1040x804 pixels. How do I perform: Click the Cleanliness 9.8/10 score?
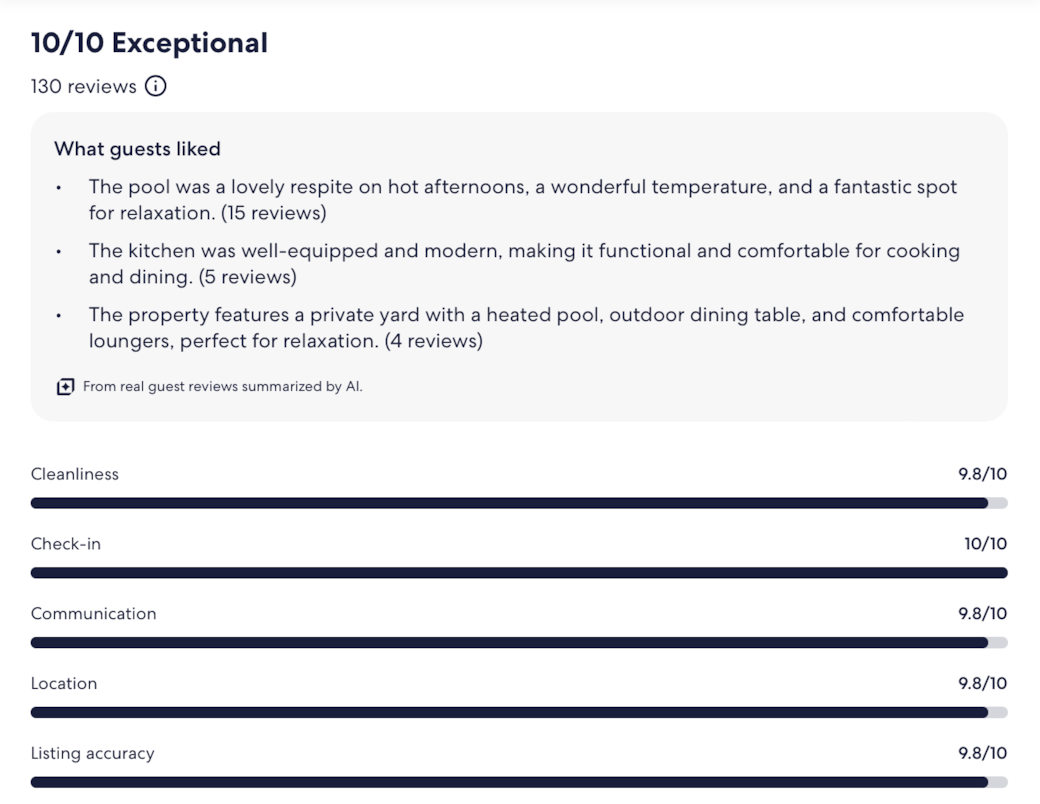point(983,474)
